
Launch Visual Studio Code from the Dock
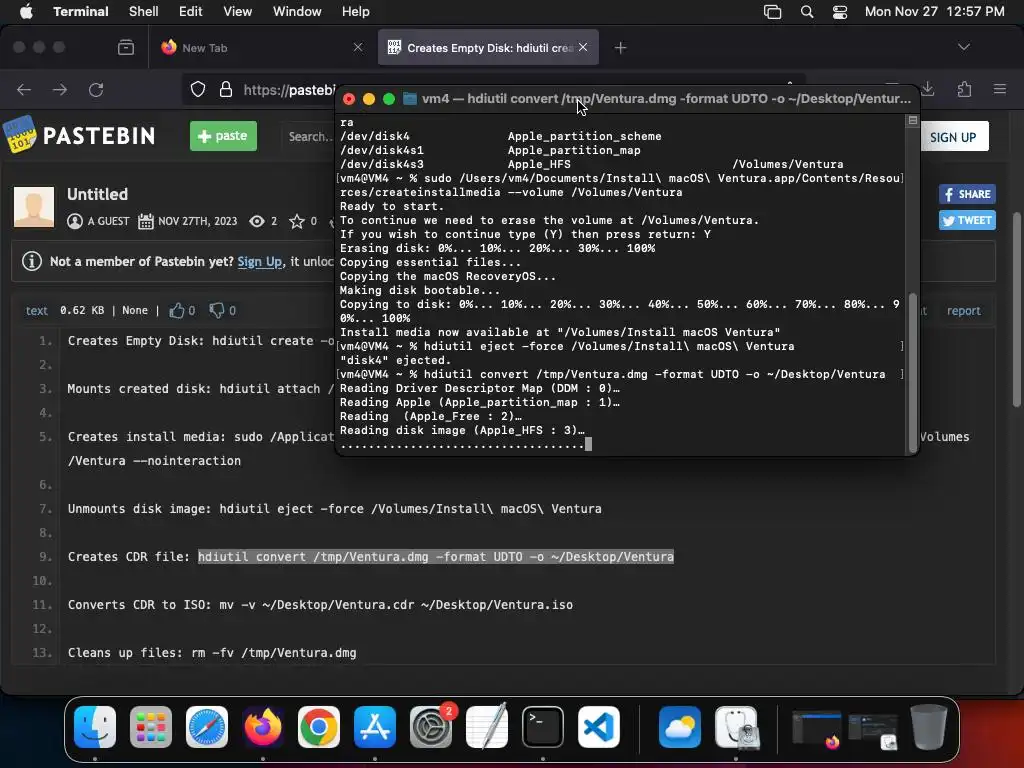[599, 727]
